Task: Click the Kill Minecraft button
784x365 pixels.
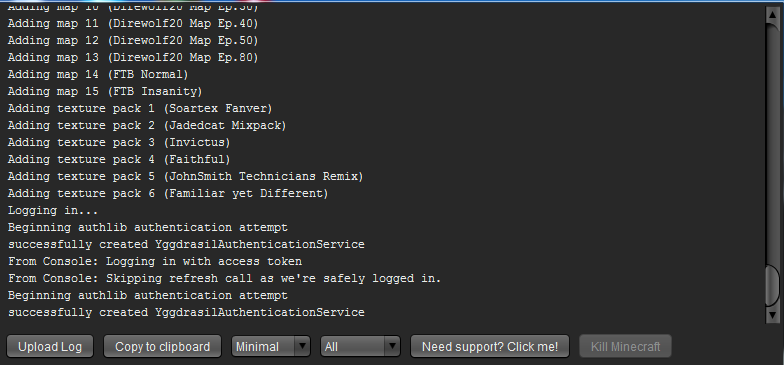Action: pos(626,346)
